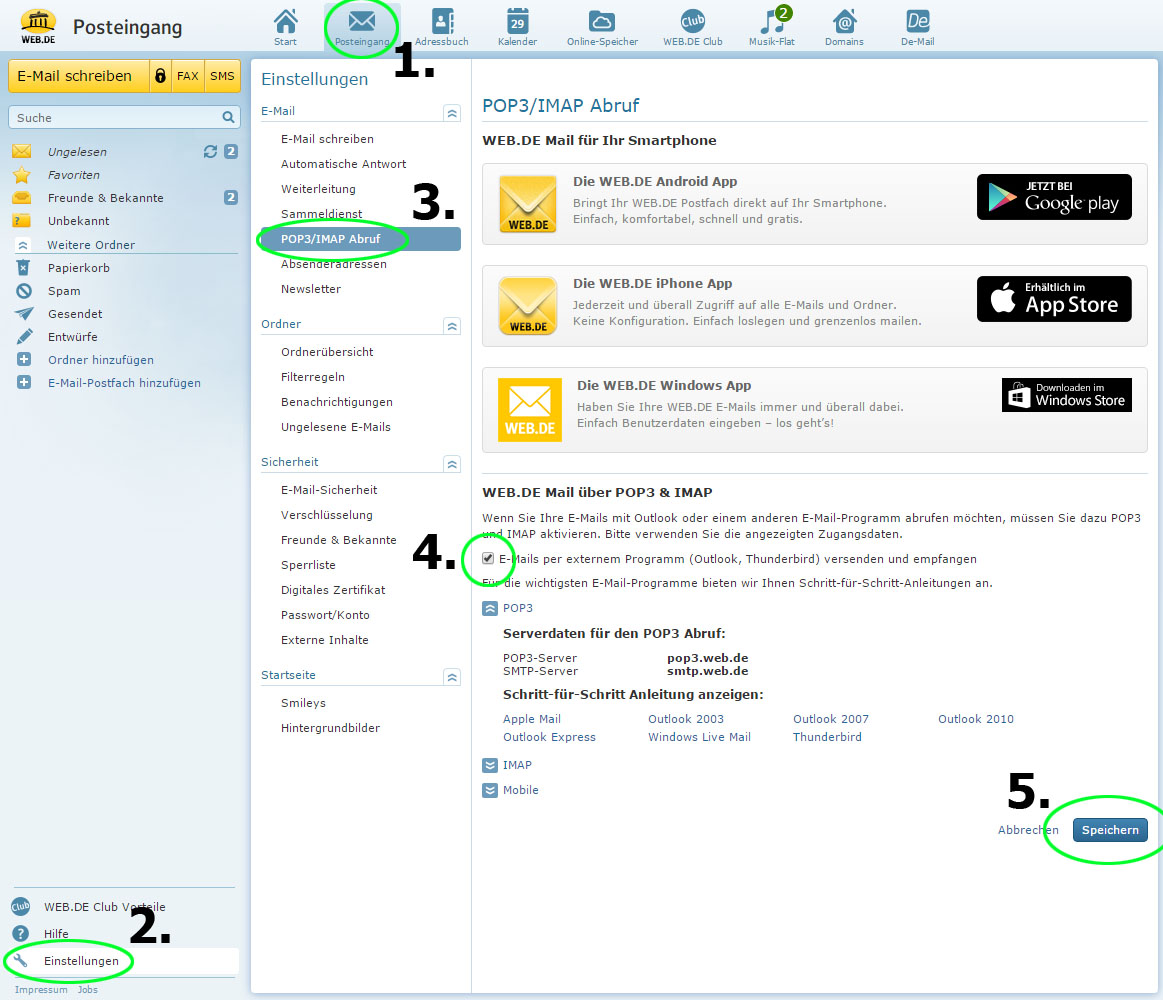The height and width of the screenshot is (1000, 1163).
Task: Click the search magnifier icon
Action: tap(228, 117)
